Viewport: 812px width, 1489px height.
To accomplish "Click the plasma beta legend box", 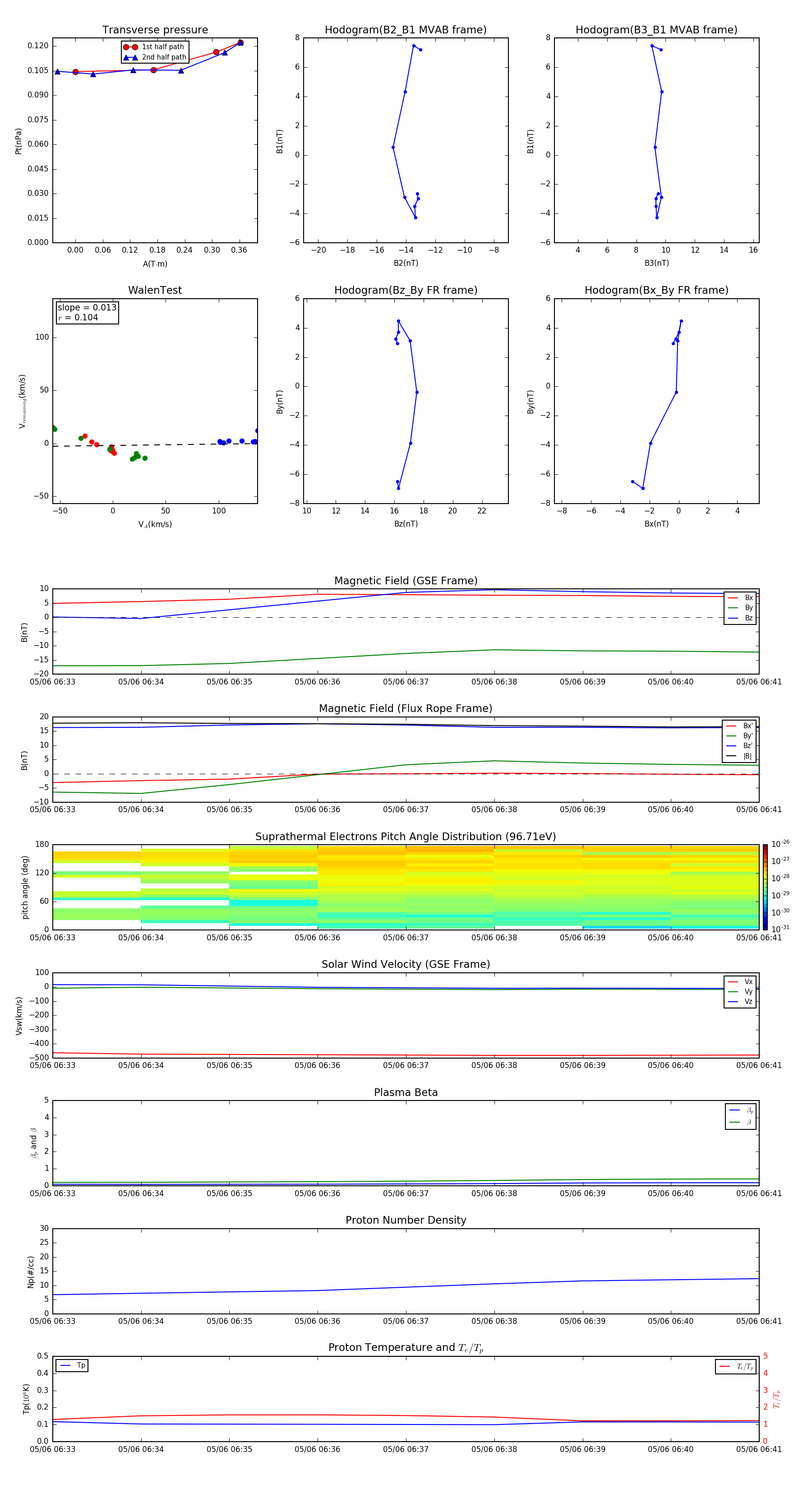I will (740, 1116).
